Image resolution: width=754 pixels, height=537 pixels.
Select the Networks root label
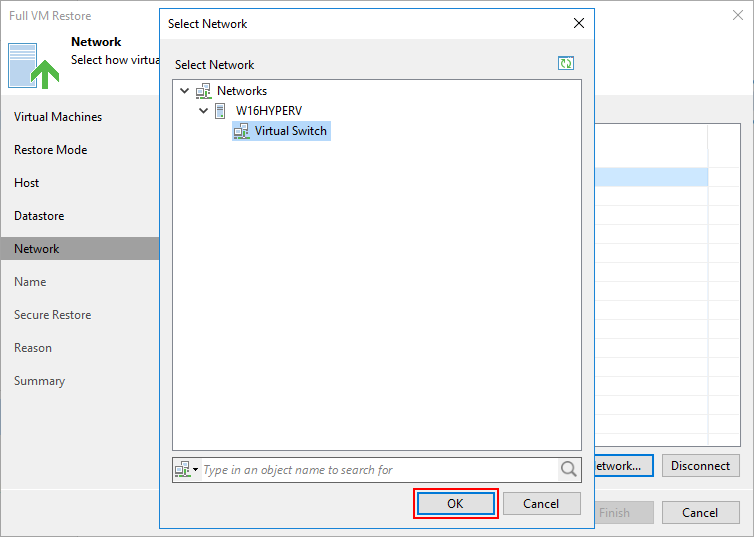click(x=242, y=90)
